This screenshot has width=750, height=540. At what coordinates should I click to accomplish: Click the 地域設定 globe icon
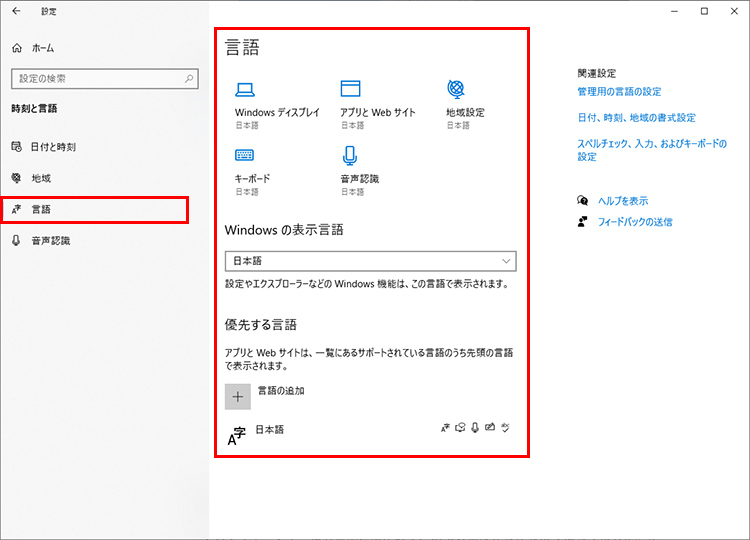pos(456,89)
